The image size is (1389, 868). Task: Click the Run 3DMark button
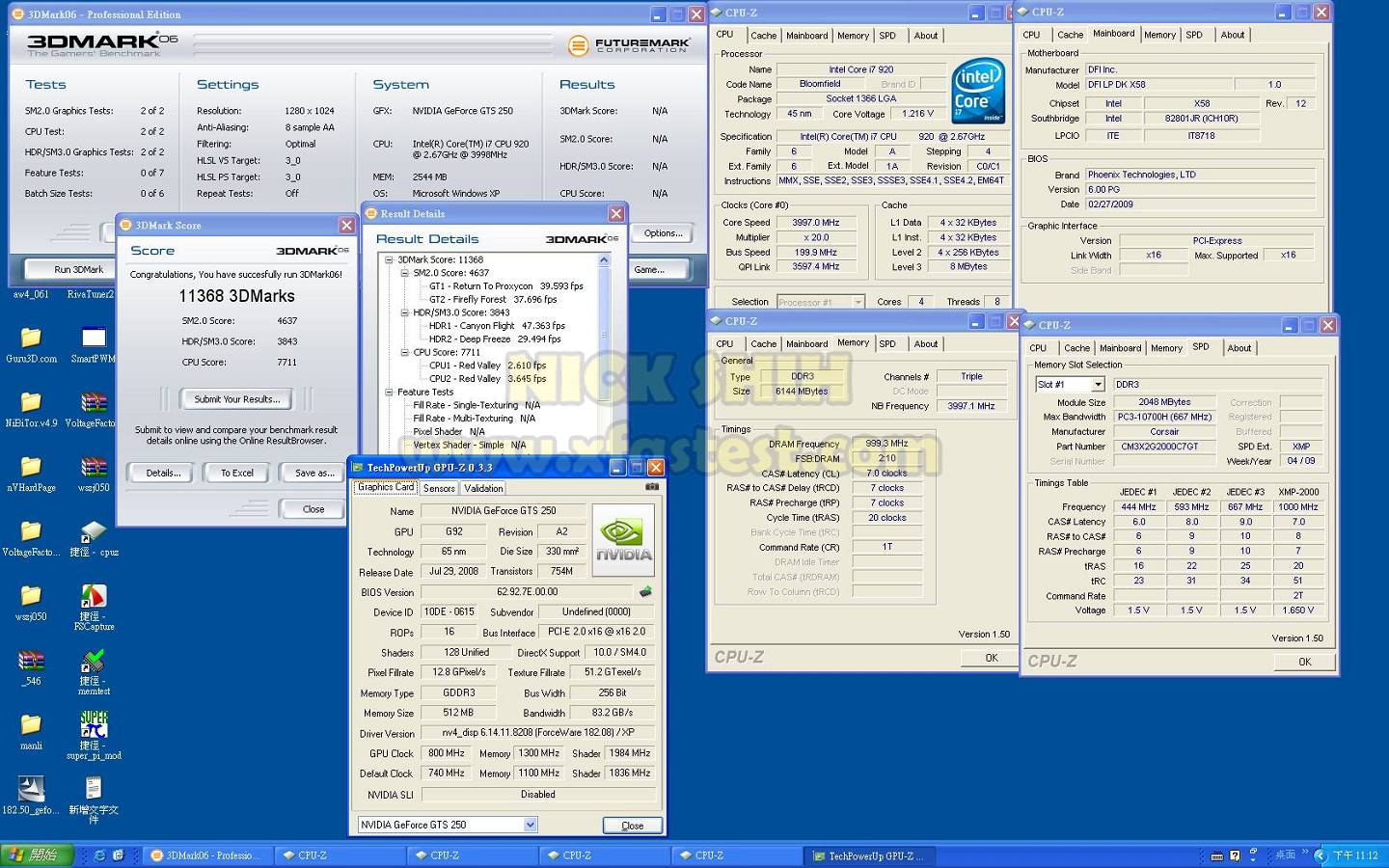78,269
